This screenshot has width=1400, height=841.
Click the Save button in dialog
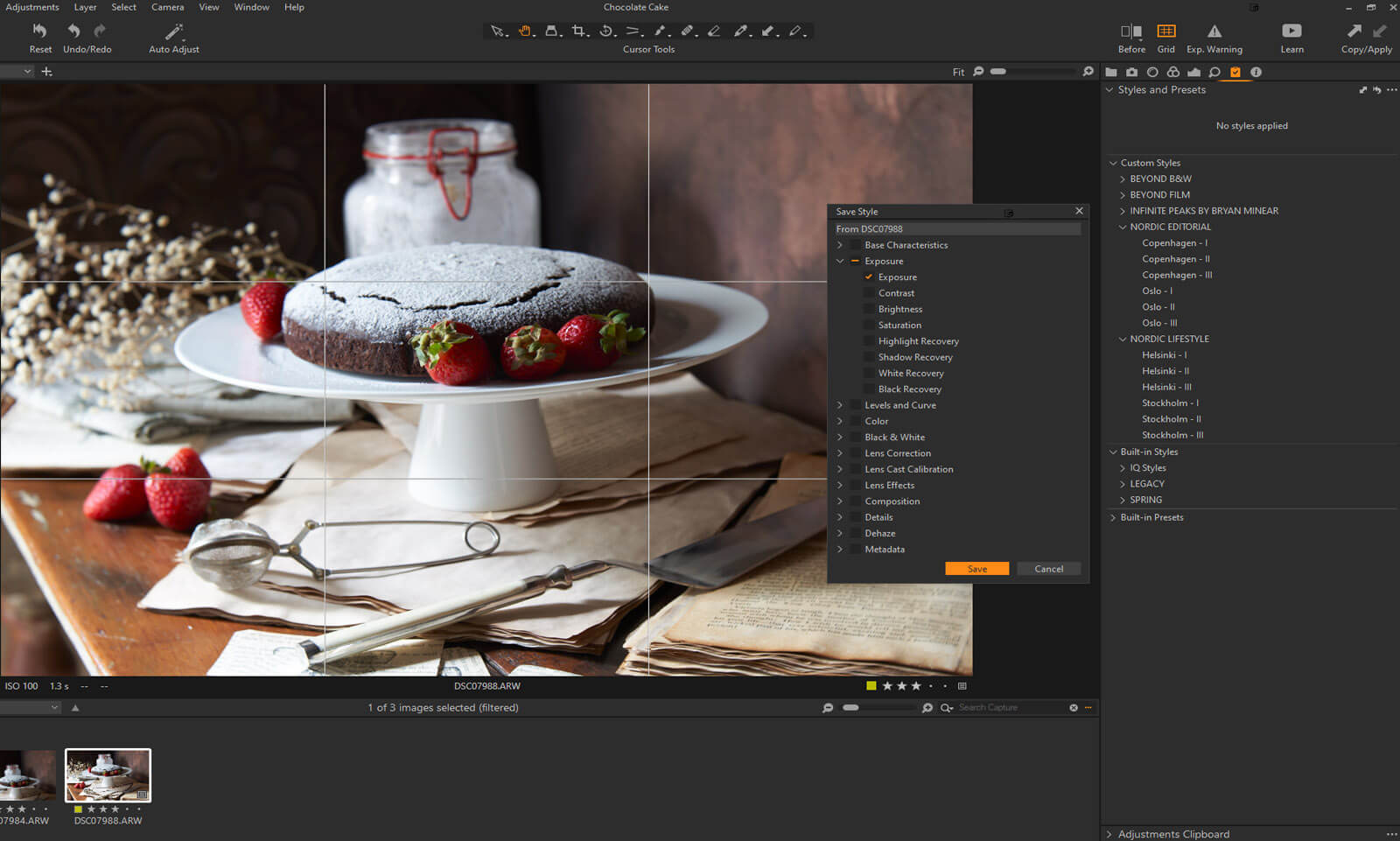[x=976, y=569]
